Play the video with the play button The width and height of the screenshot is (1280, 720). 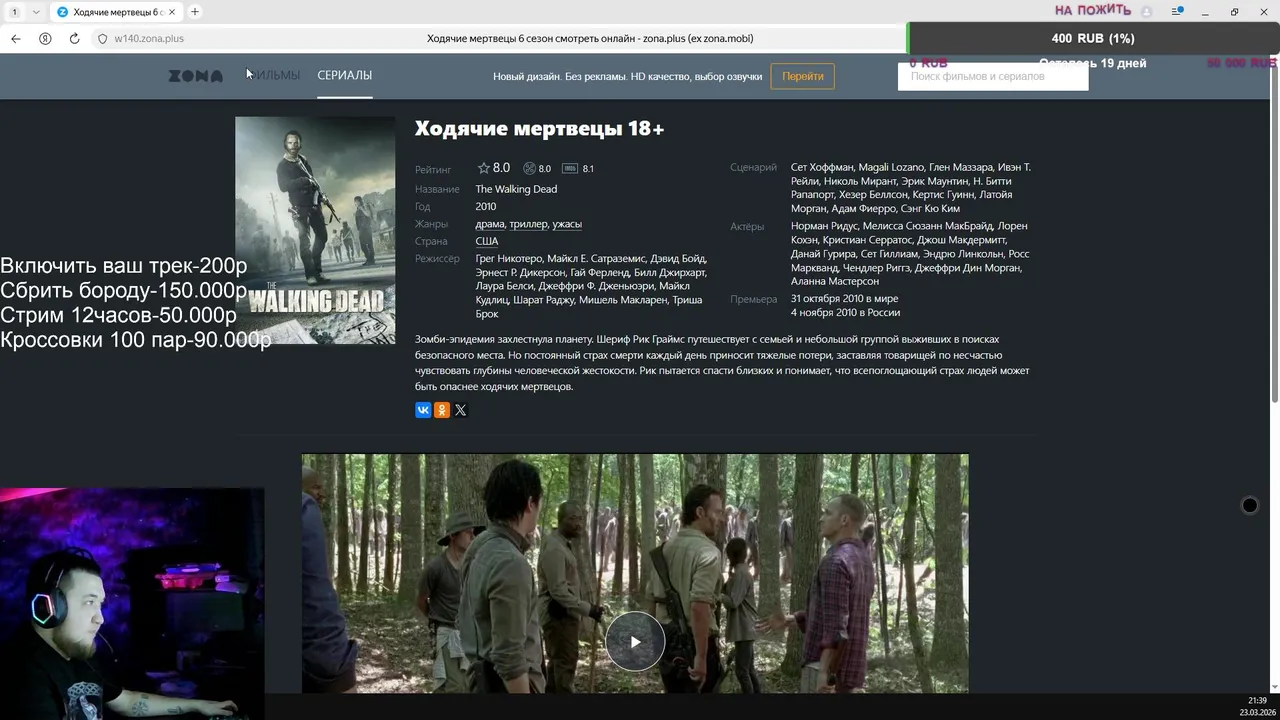pos(635,642)
